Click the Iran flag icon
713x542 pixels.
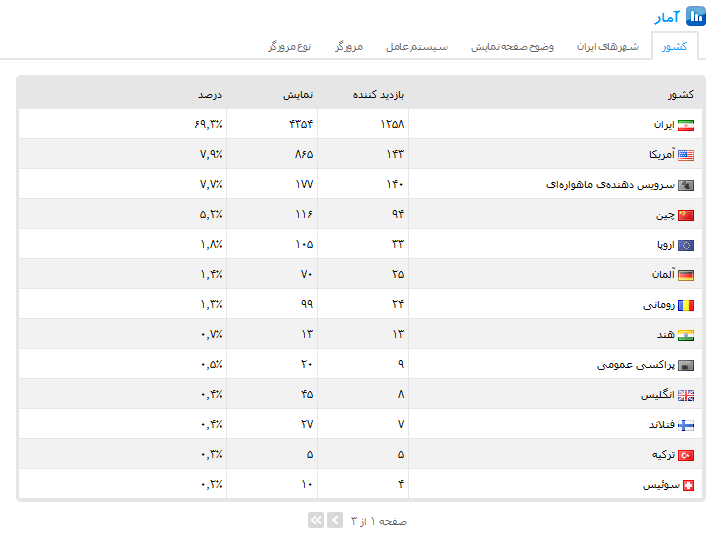point(686,125)
